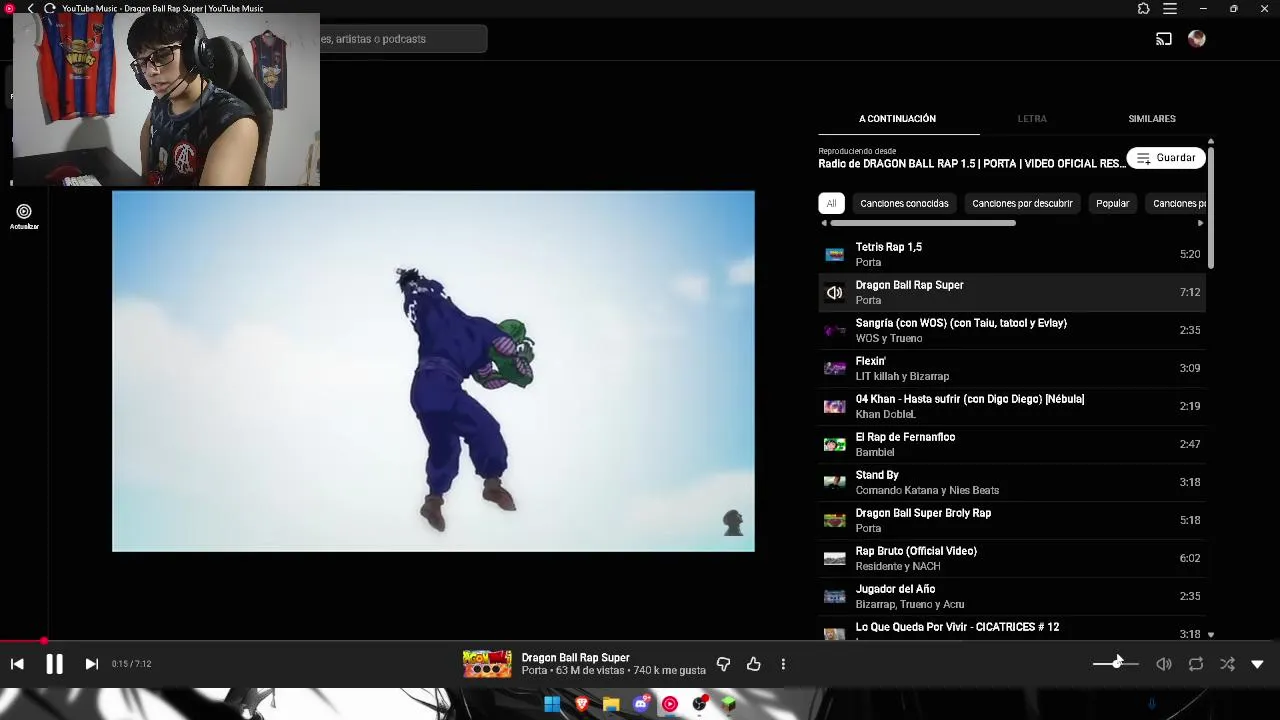This screenshot has width=1280, height=720.
Task: Collapse the player page arrow
Action: 1257,664
